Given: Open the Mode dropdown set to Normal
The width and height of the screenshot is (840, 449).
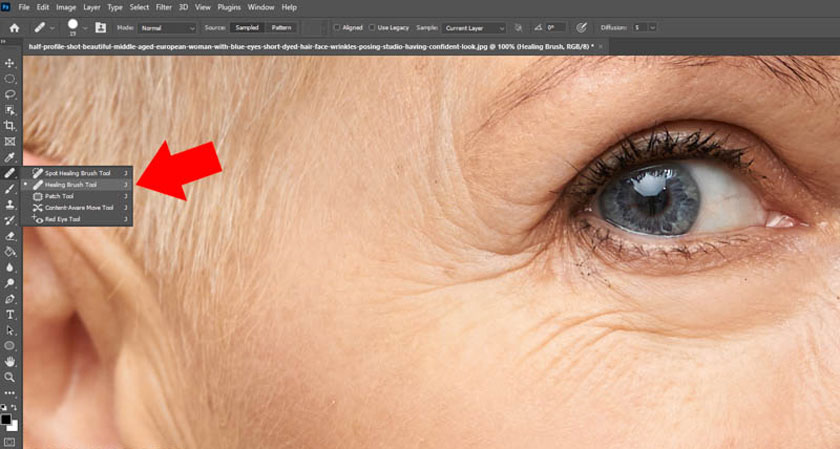Looking at the screenshot, I should pos(168,28).
